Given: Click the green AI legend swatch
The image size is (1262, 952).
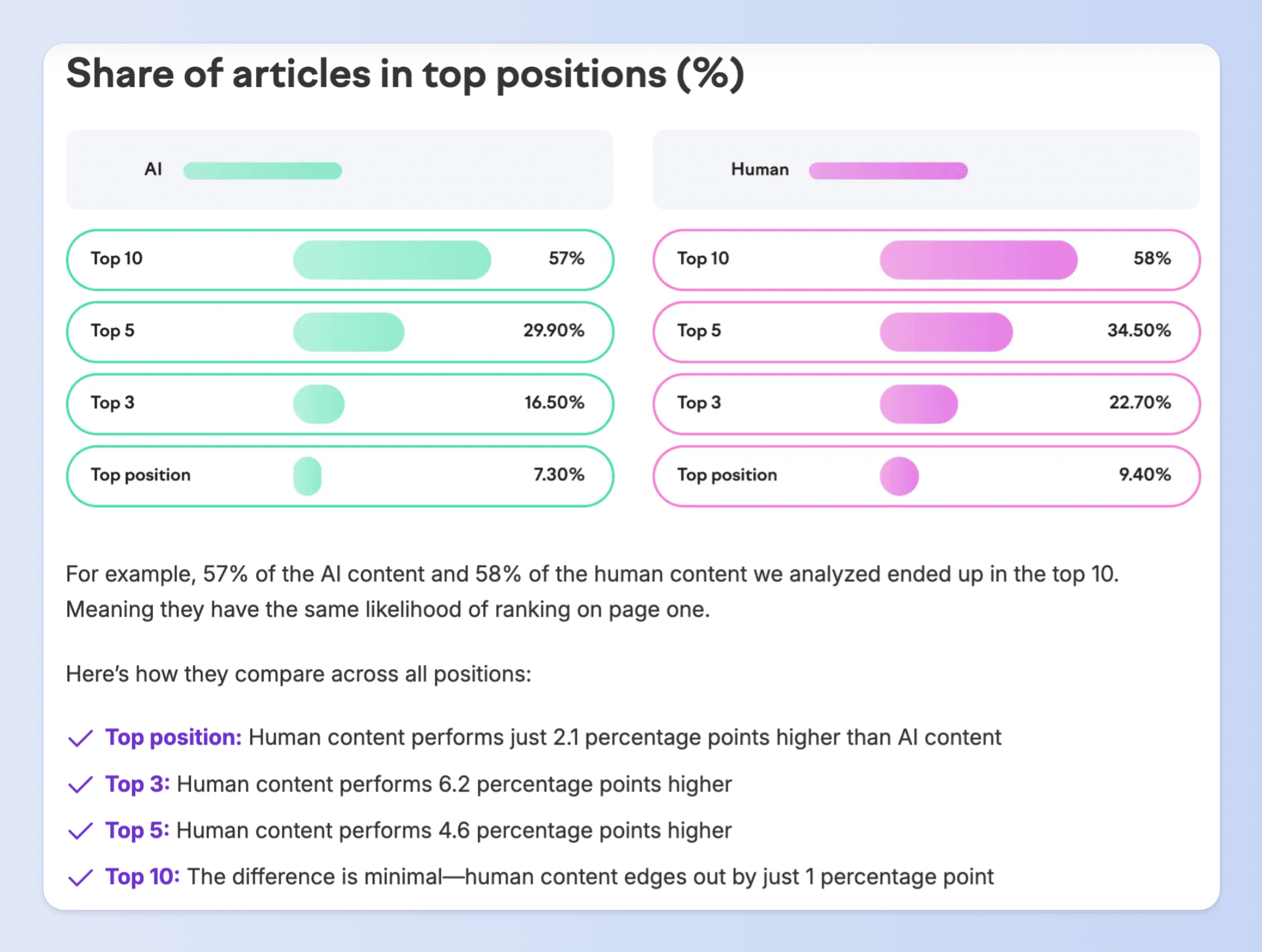Looking at the screenshot, I should click(x=262, y=171).
